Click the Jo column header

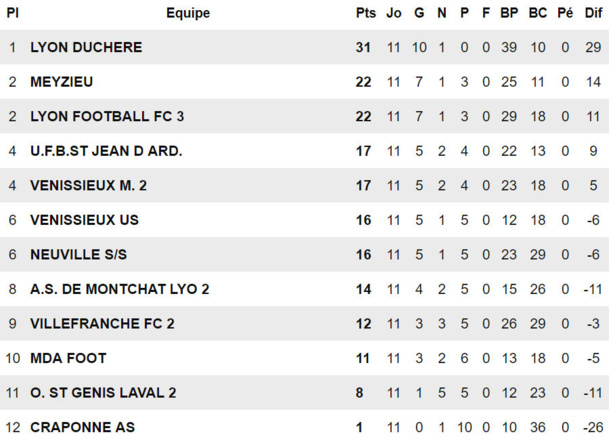(394, 13)
